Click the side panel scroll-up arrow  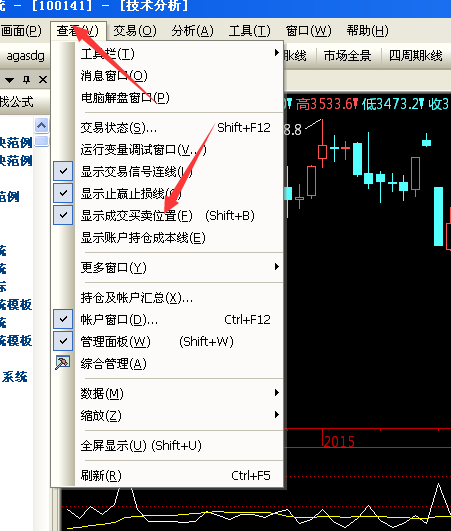pyautogui.click(x=41, y=126)
